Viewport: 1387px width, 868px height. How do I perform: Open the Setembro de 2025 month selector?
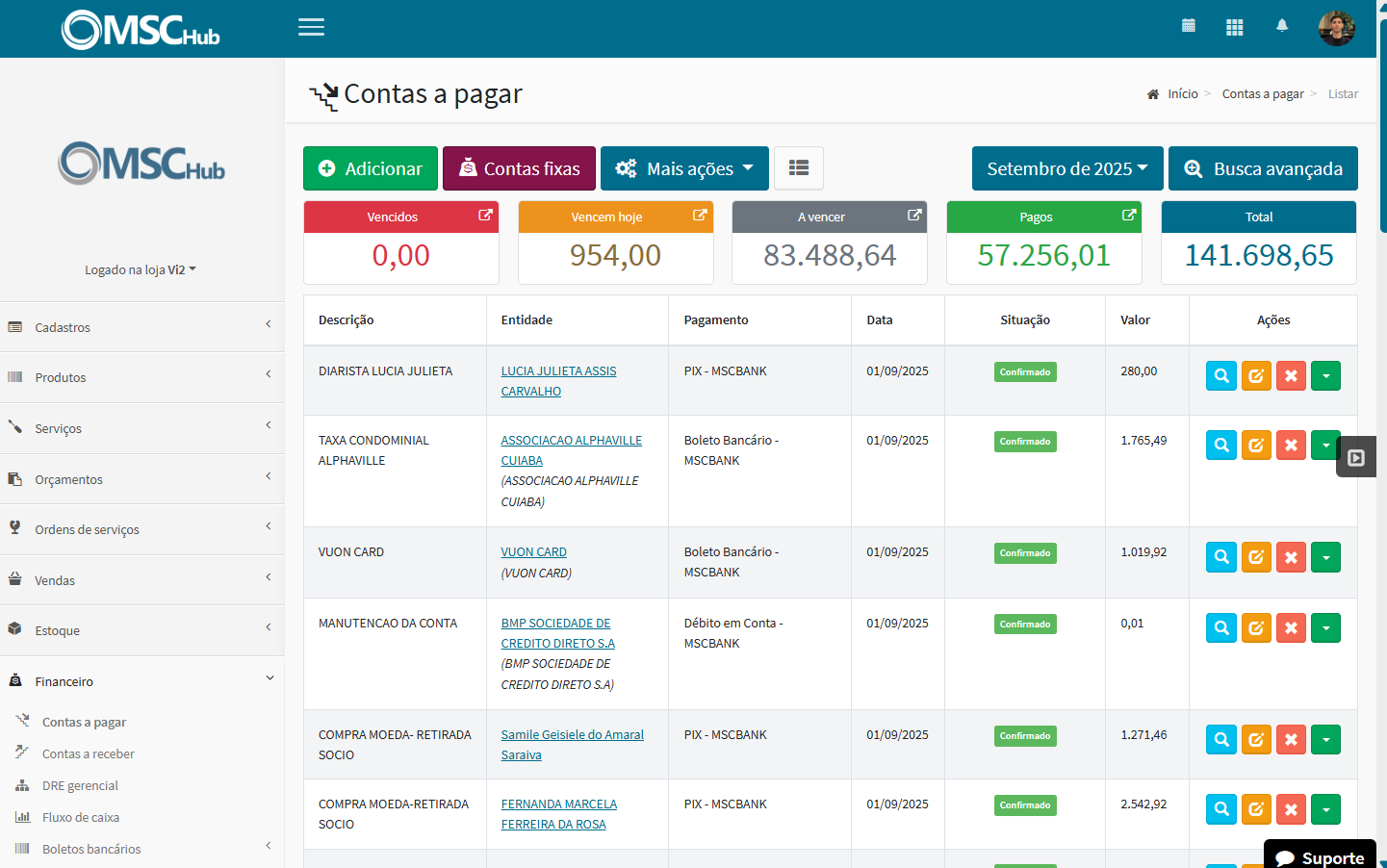1066,167
